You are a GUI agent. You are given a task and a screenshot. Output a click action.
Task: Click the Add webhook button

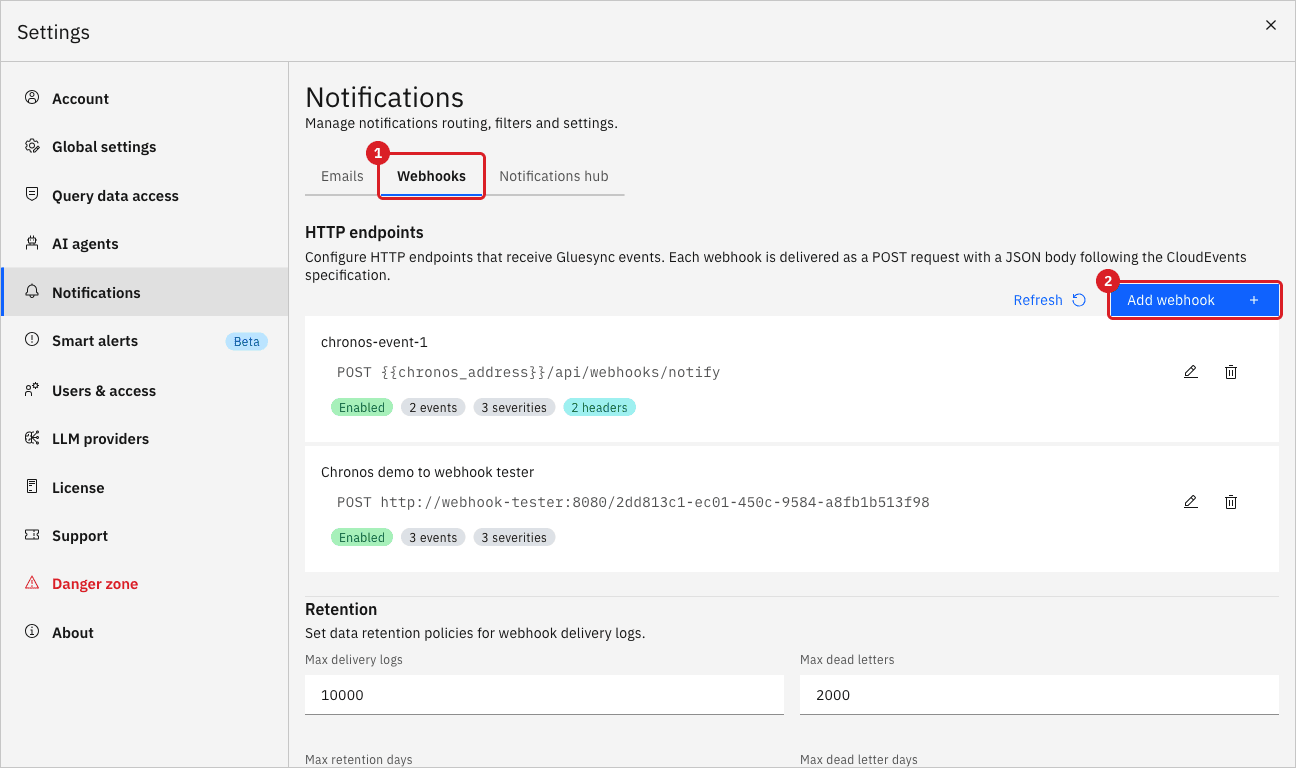[1195, 300]
